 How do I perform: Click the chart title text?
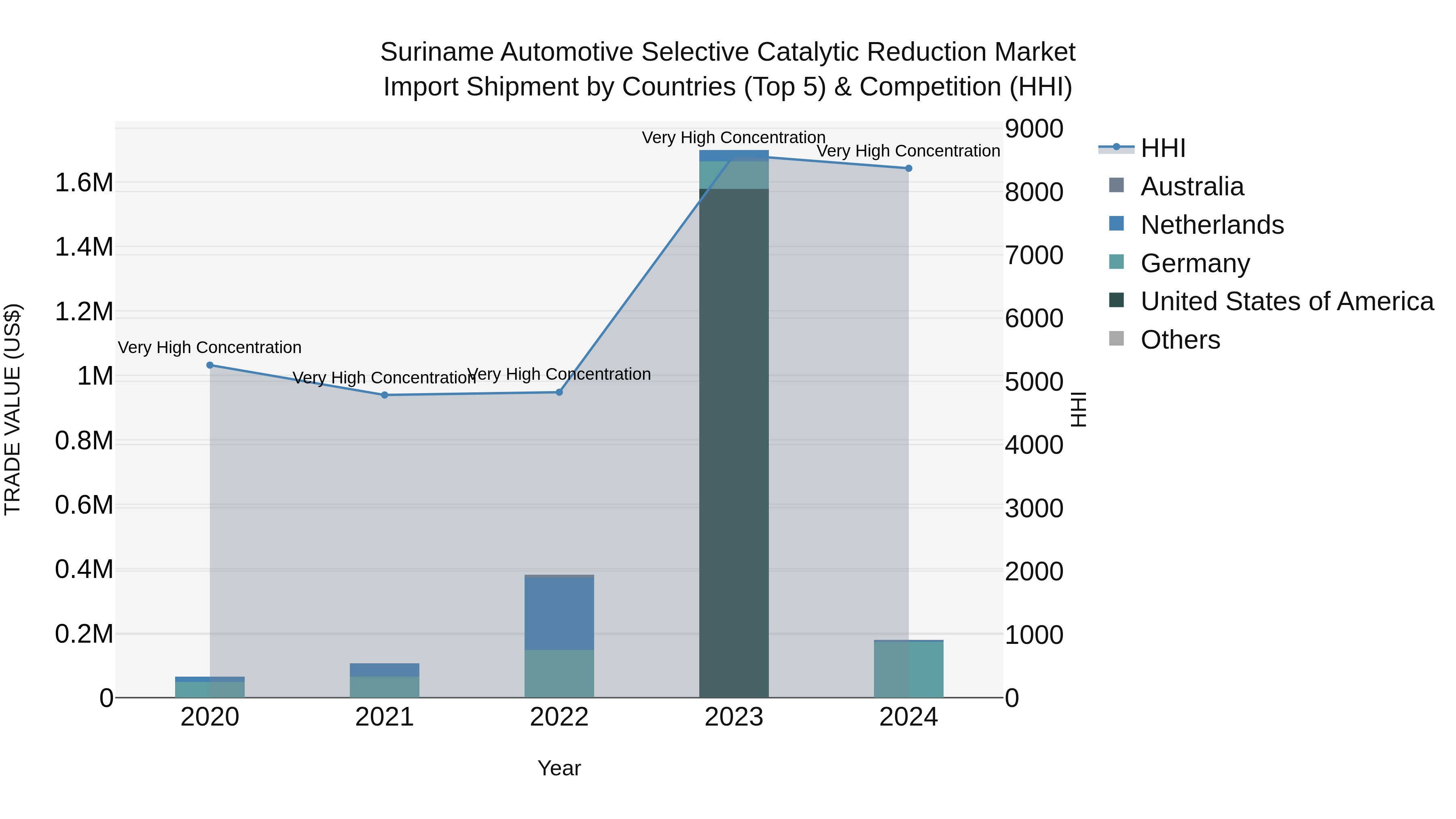tap(728, 69)
